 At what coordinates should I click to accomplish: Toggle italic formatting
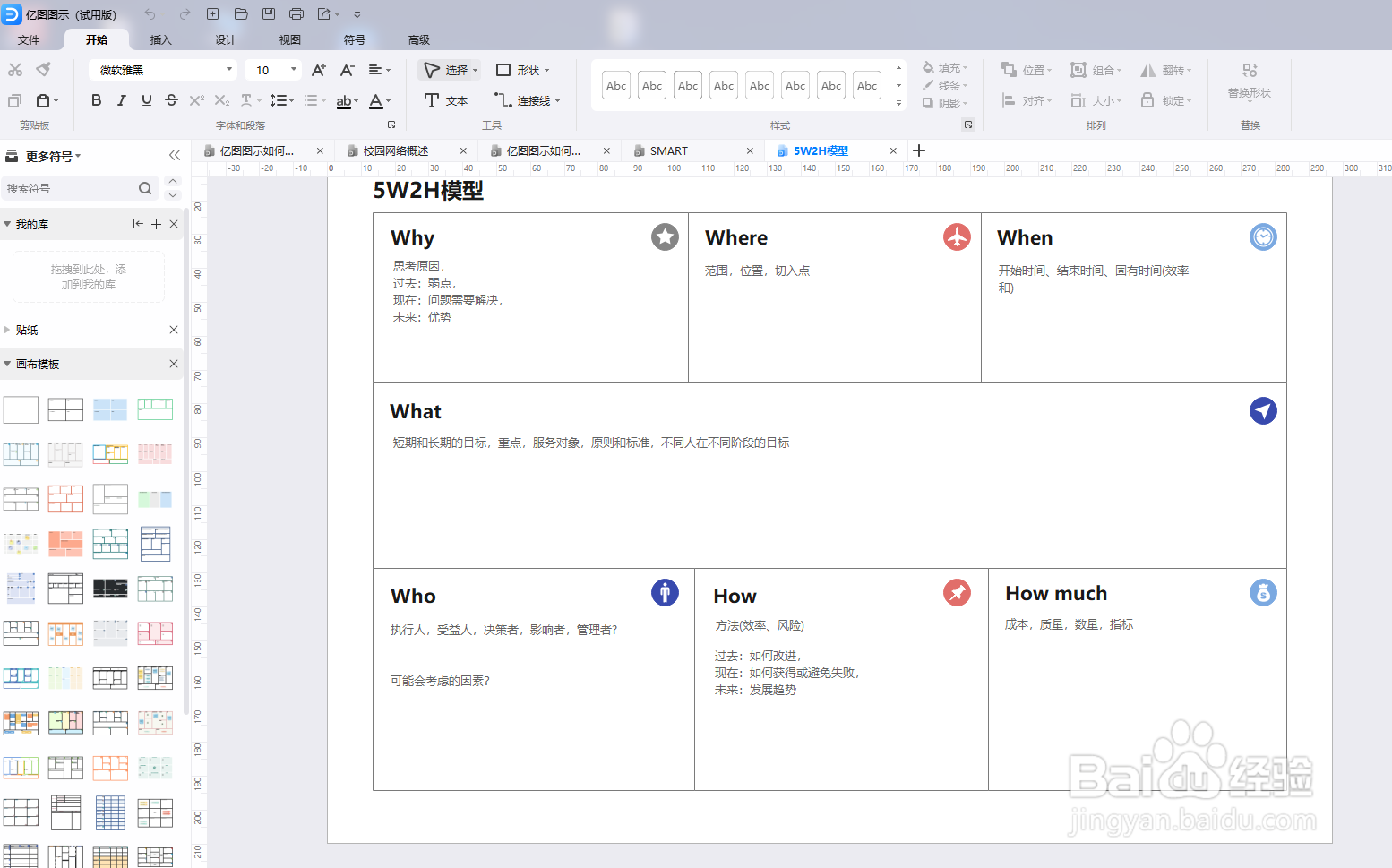(x=121, y=100)
